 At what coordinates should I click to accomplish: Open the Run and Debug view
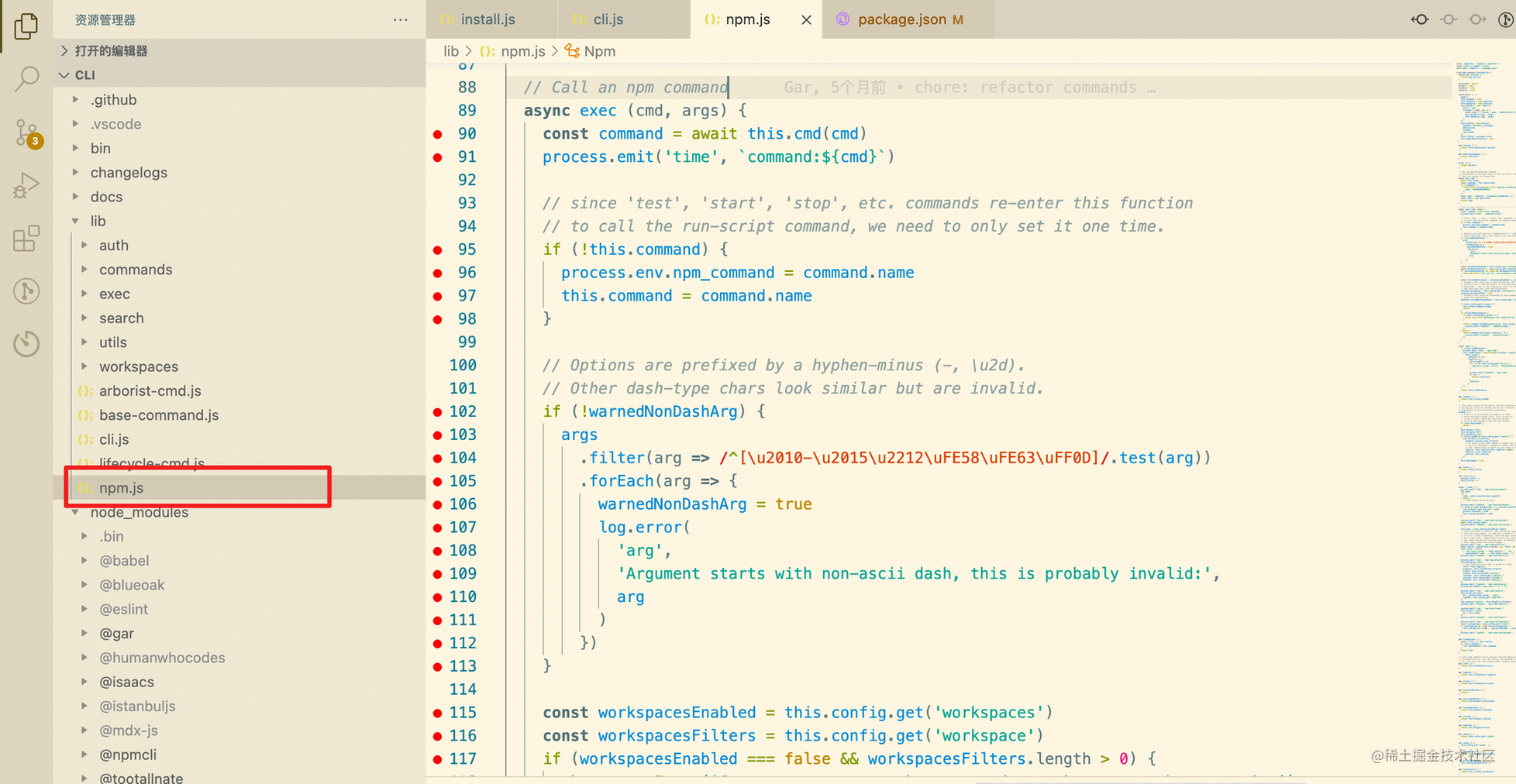pos(26,186)
